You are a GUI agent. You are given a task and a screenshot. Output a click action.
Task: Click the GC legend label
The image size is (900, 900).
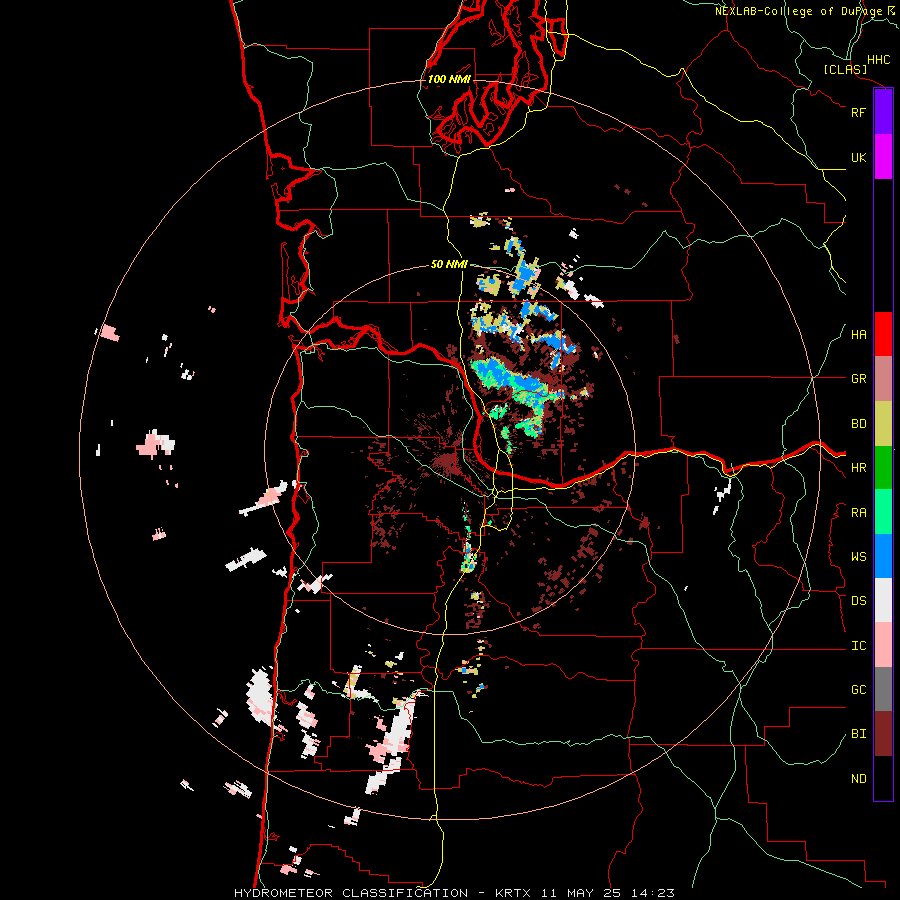coord(858,690)
